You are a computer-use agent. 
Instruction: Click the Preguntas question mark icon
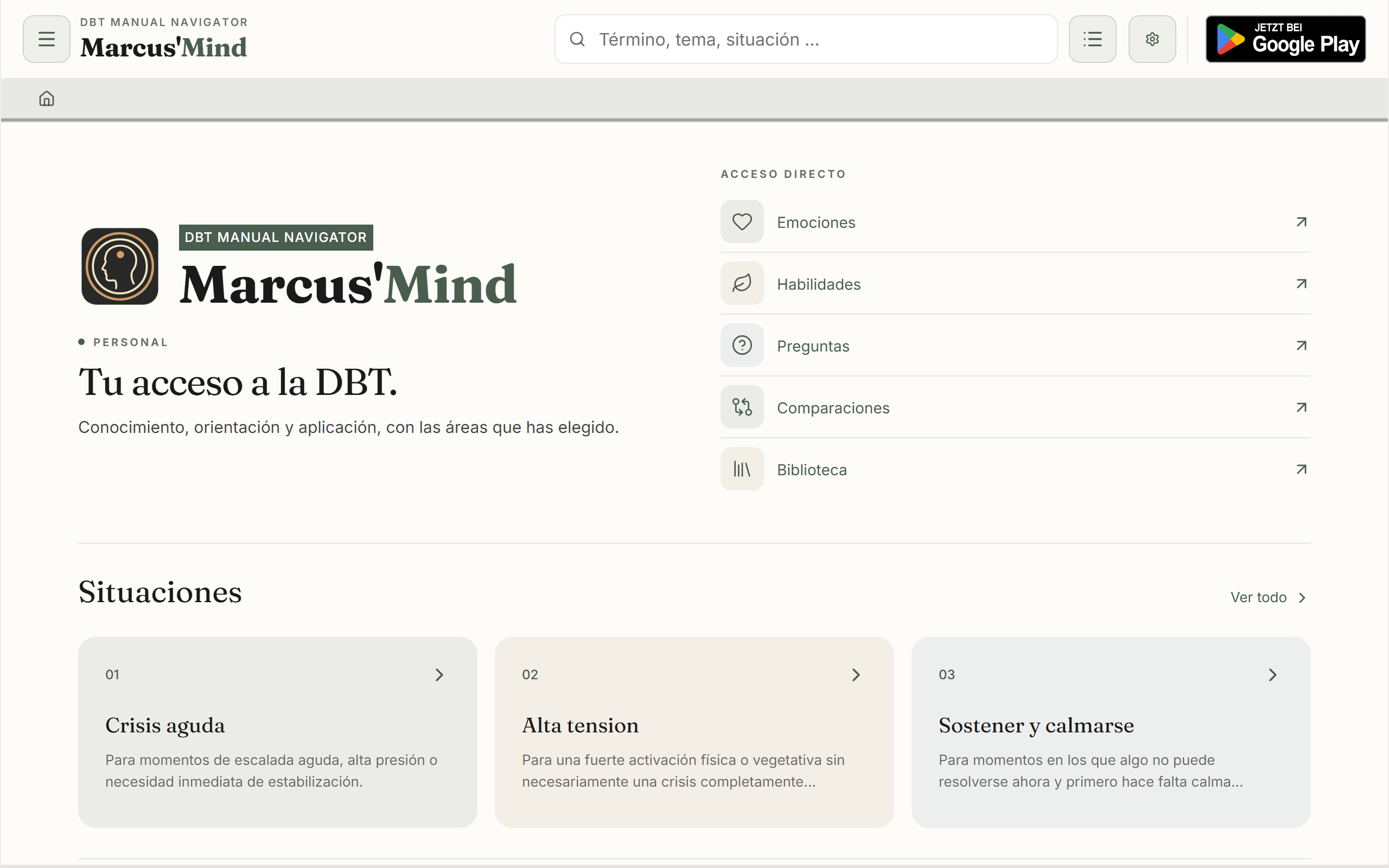pyautogui.click(x=742, y=346)
